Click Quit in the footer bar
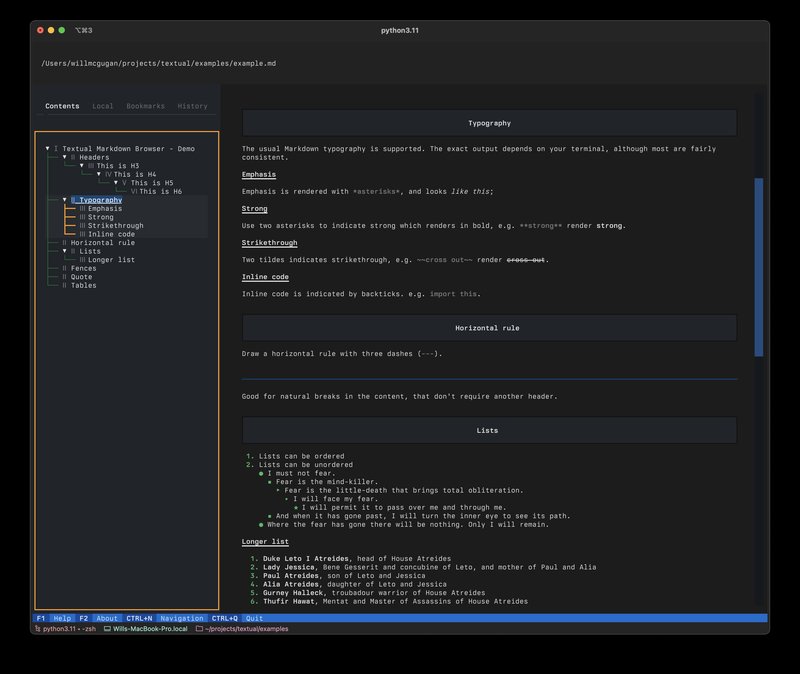This screenshot has width=800, height=674. click(254, 618)
